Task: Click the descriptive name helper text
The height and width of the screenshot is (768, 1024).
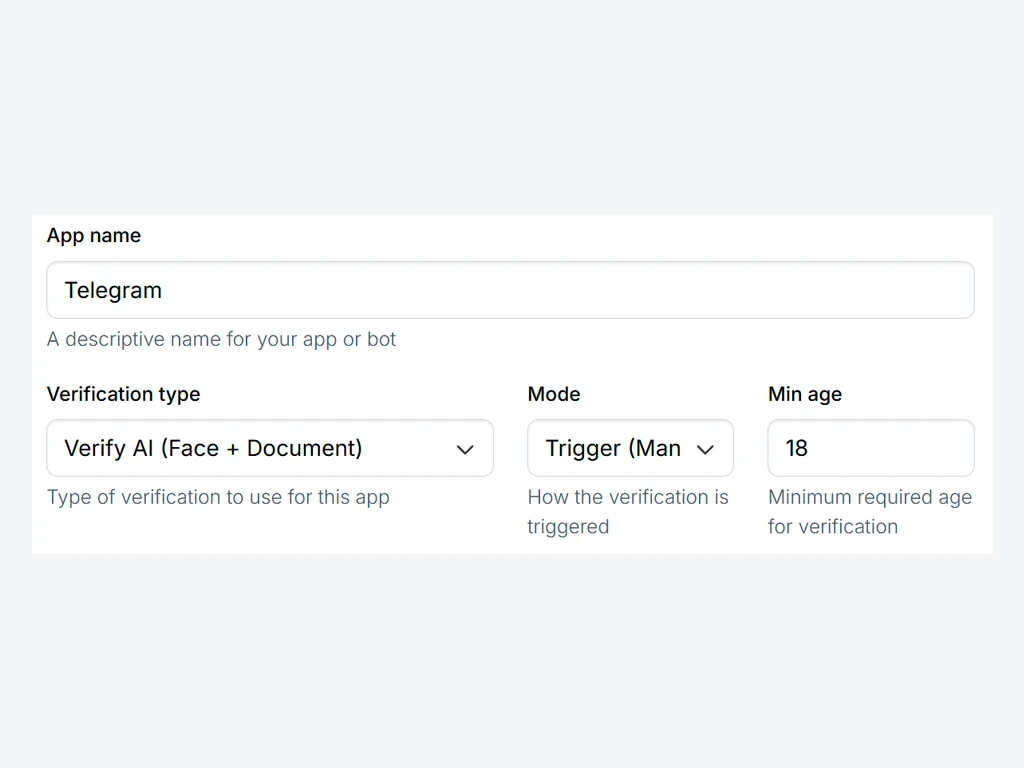Action: pos(221,339)
